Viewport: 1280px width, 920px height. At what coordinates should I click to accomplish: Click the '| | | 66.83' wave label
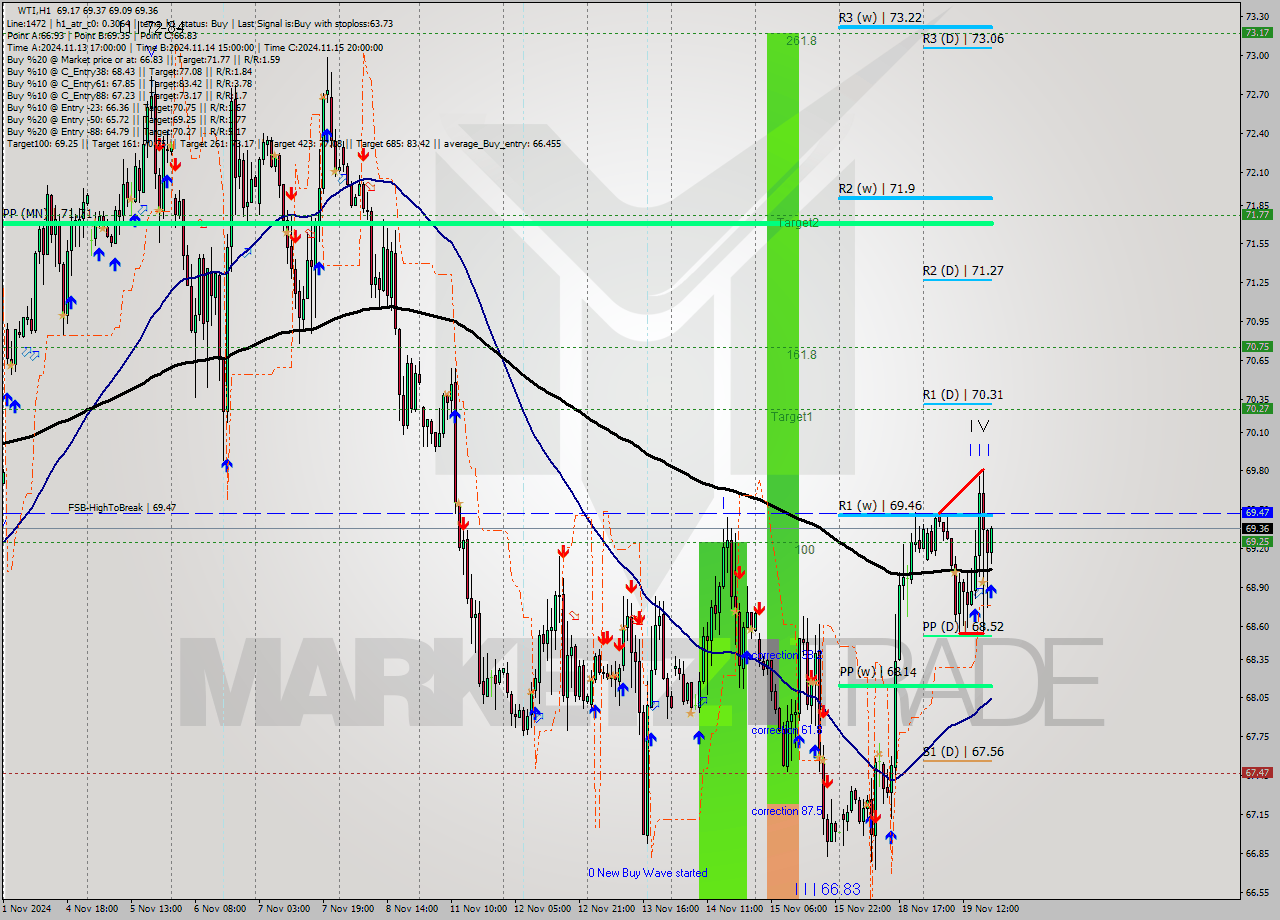click(827, 888)
